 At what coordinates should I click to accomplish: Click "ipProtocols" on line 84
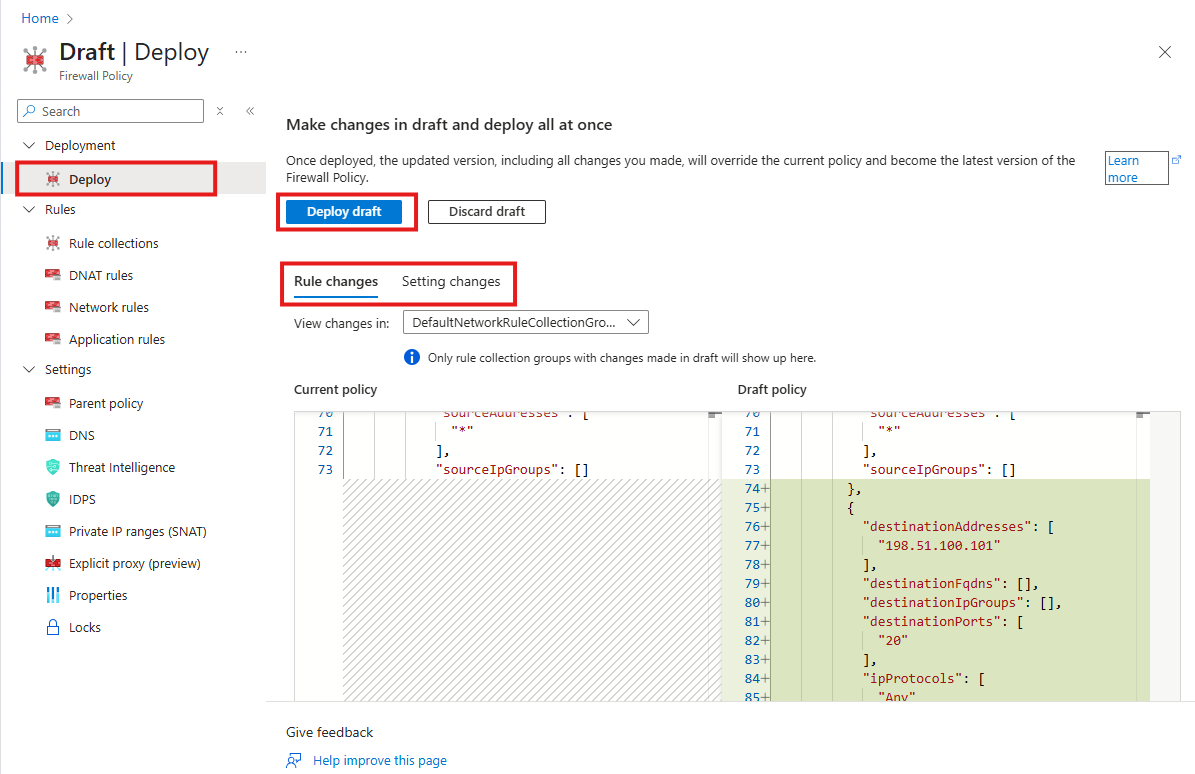click(x=912, y=679)
